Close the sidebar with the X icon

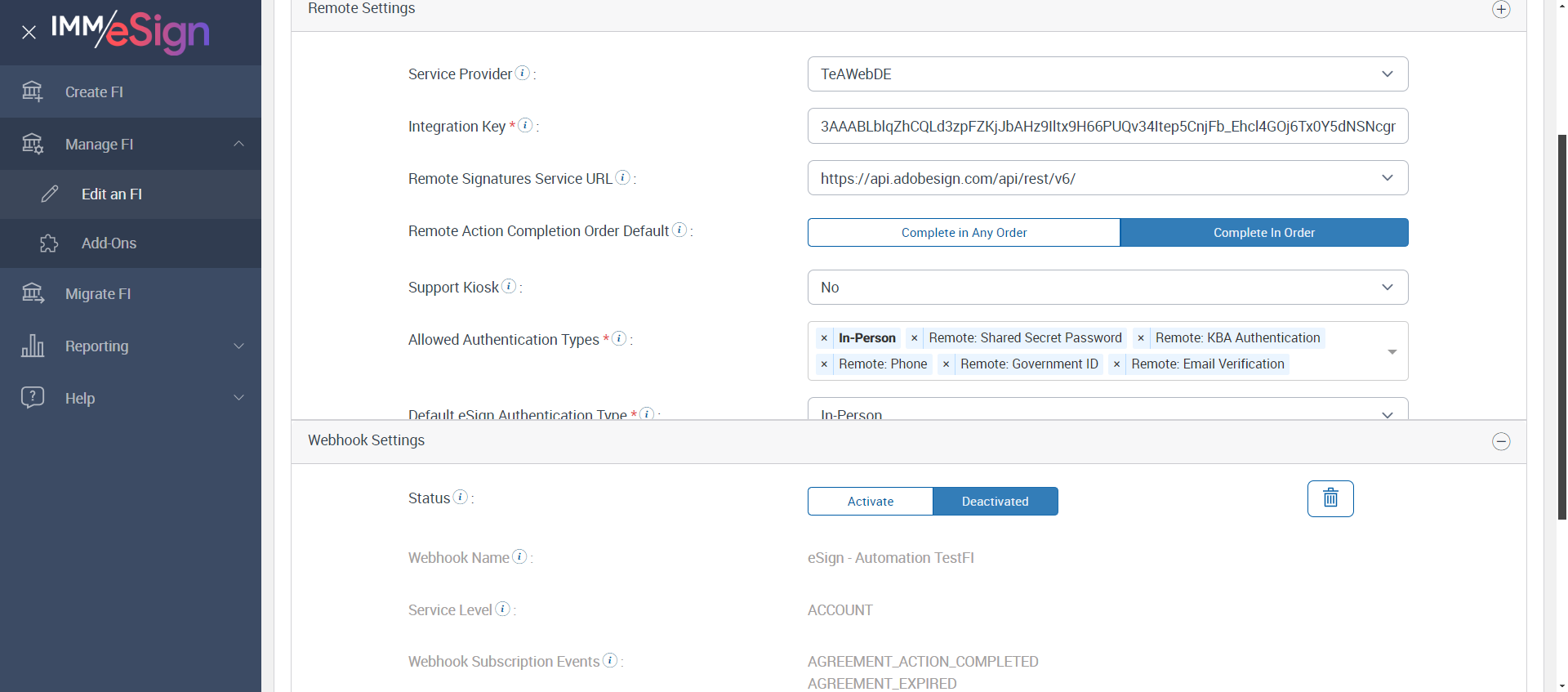[x=29, y=33]
